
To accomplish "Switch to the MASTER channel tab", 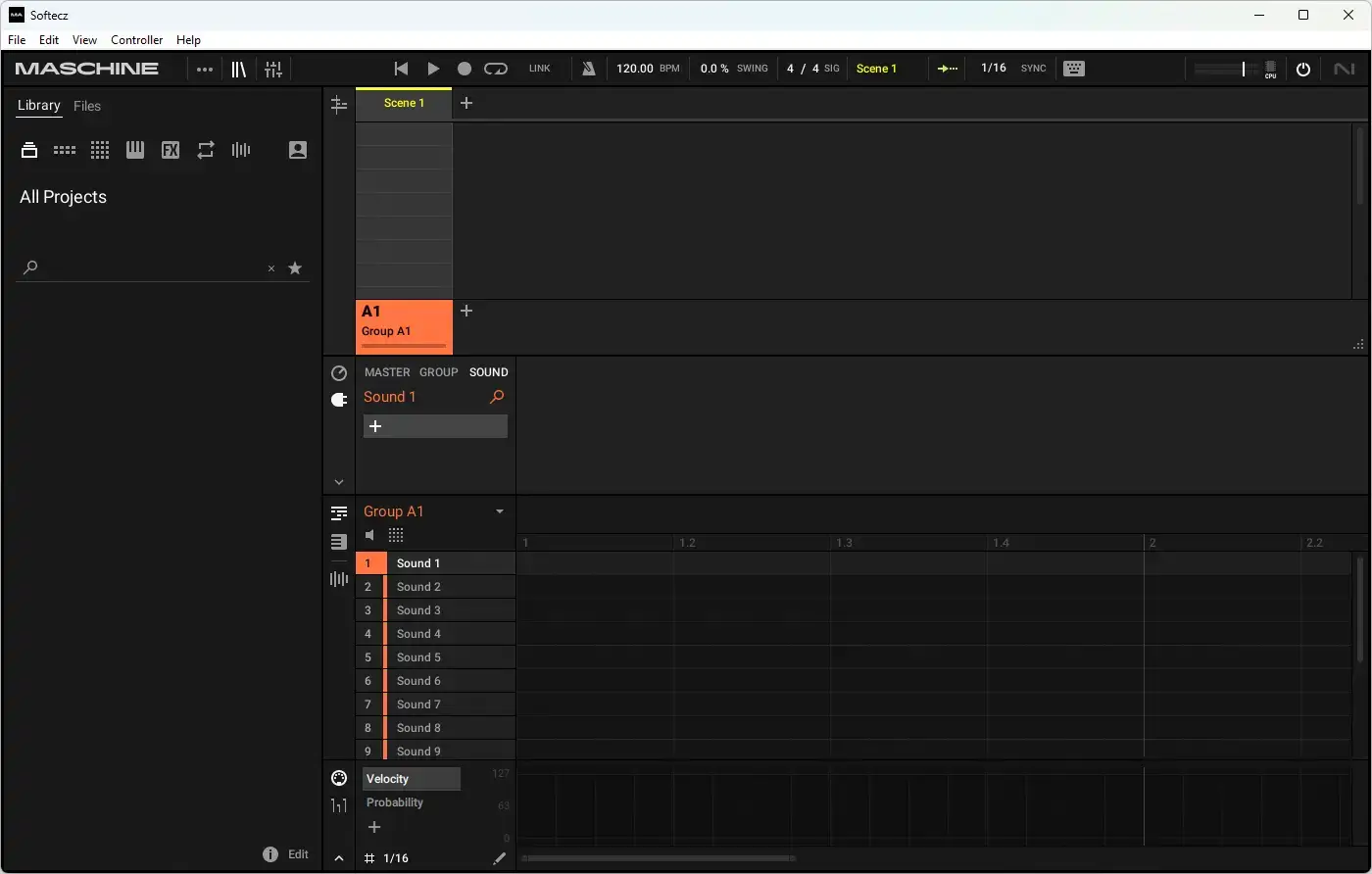I will 387,372.
